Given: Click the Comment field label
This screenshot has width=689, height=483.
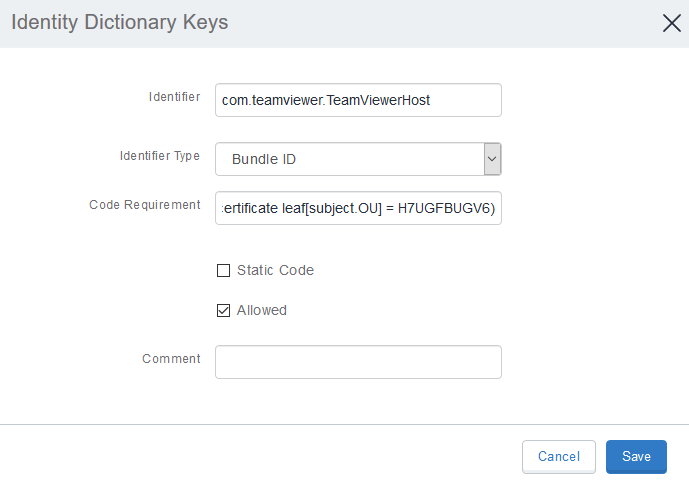Looking at the screenshot, I should 171,359.
